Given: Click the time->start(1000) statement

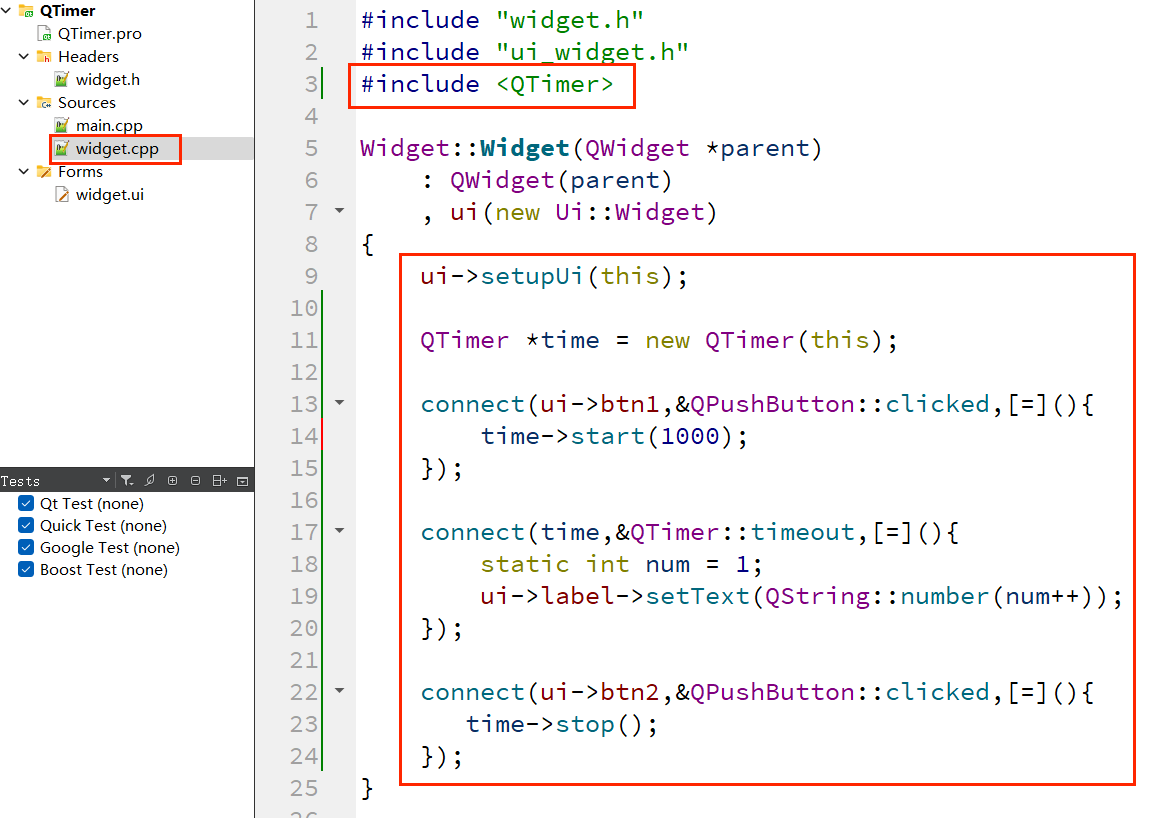Looking at the screenshot, I should [x=614, y=436].
